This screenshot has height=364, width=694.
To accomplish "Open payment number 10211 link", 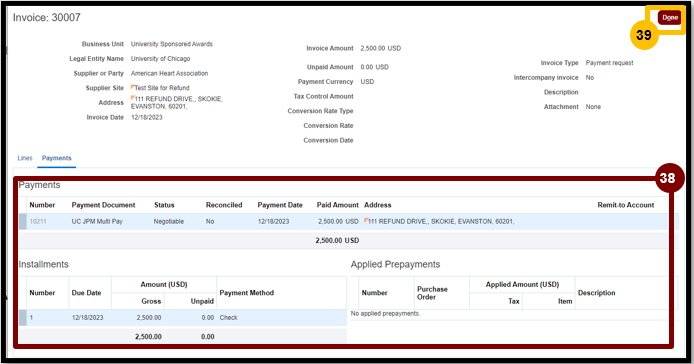I will click(x=38, y=221).
